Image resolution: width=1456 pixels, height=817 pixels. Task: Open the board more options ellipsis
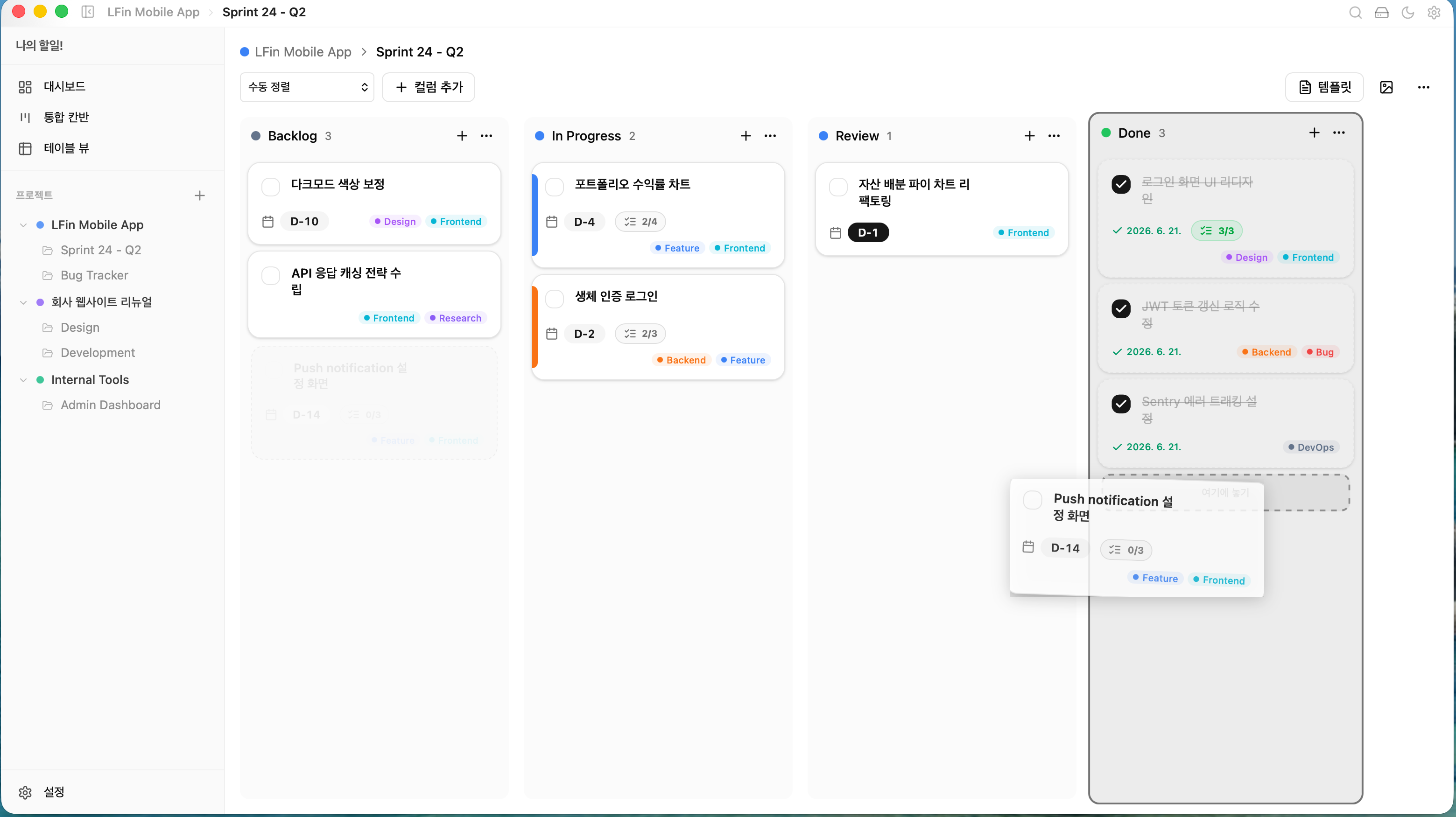click(1423, 87)
